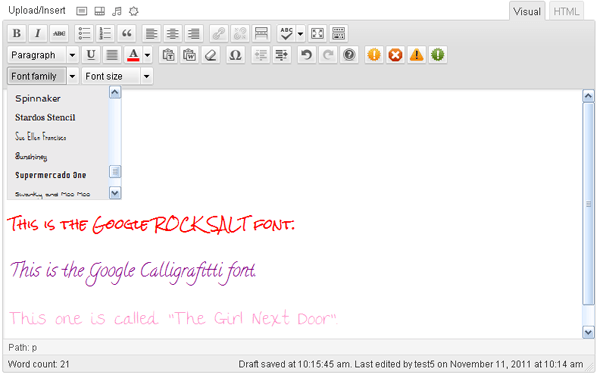Switch to the Visual tab
This screenshot has height=378, width=600.
point(527,11)
